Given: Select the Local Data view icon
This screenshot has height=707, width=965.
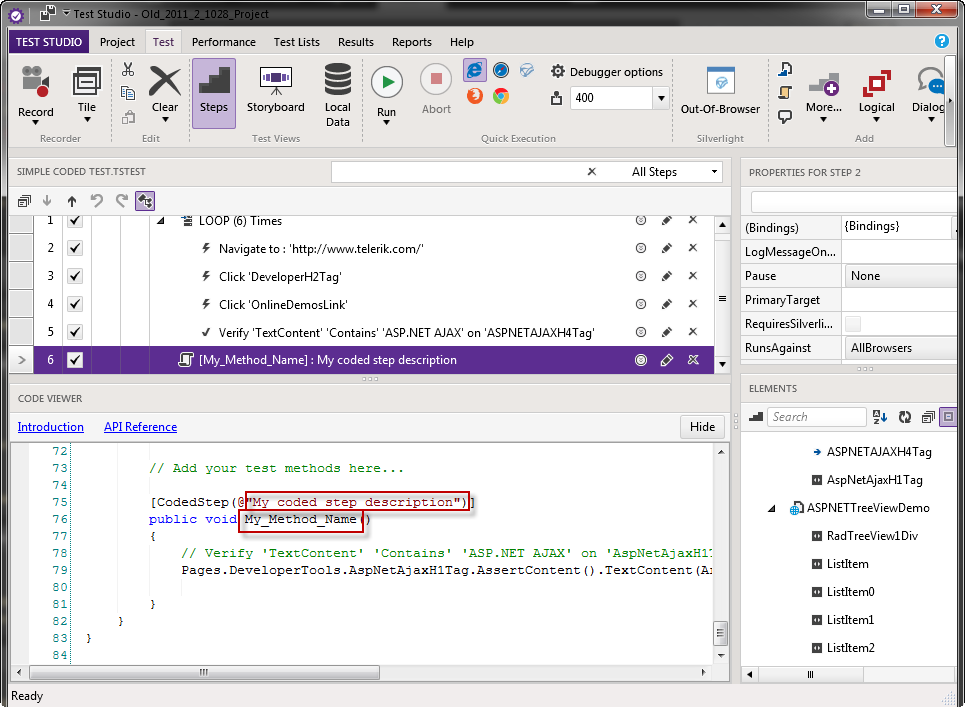Looking at the screenshot, I should (338, 80).
